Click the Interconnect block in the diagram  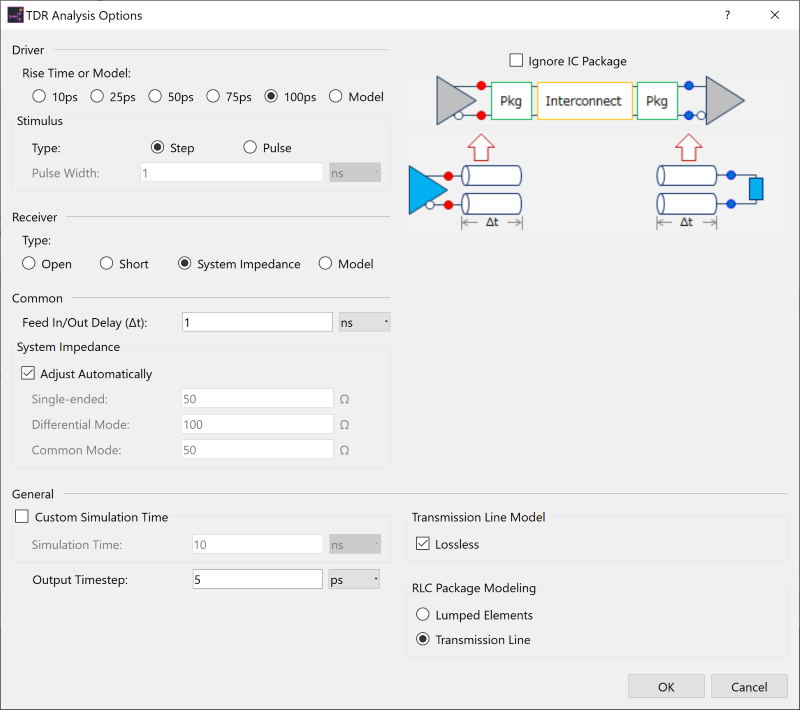584,100
